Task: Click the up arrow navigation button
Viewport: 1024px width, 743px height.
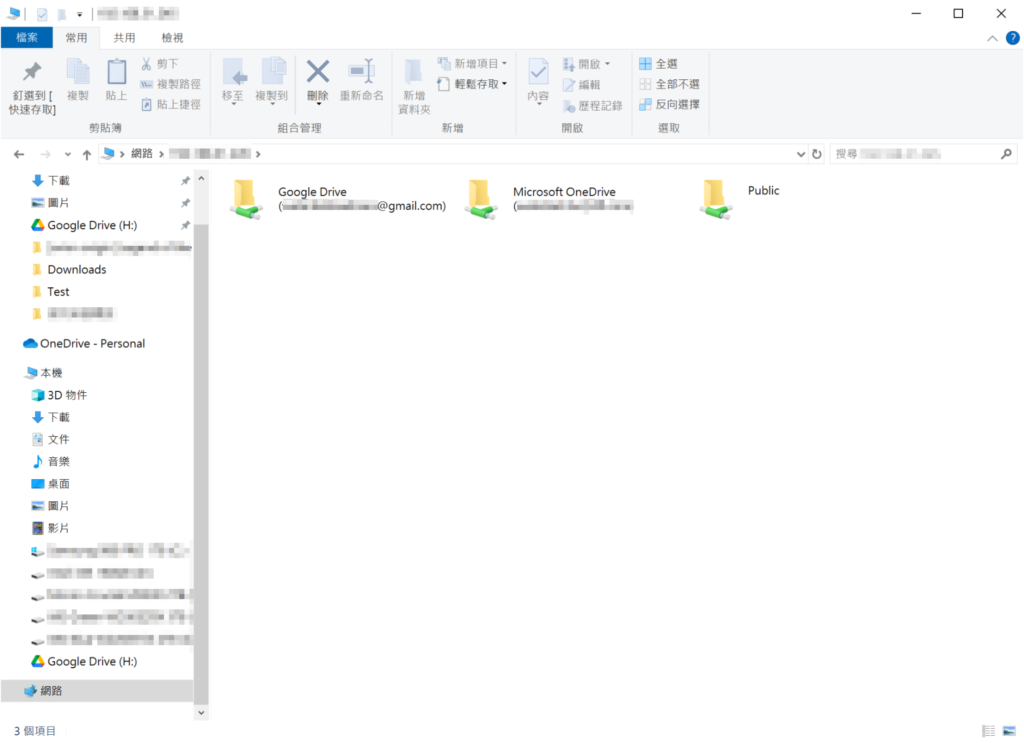Action: [87, 154]
